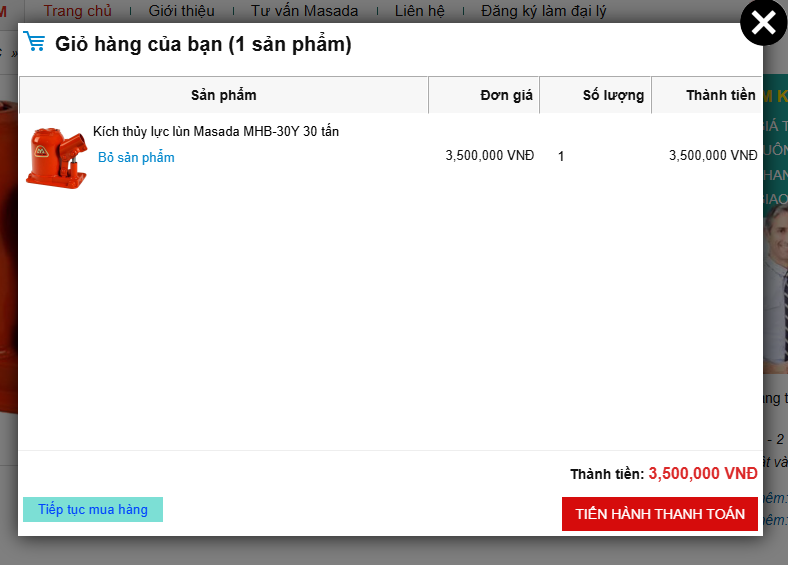Click product name 'Kích thủy lực lùn Masada MHB-30Y 30 tấn'

(x=216, y=131)
